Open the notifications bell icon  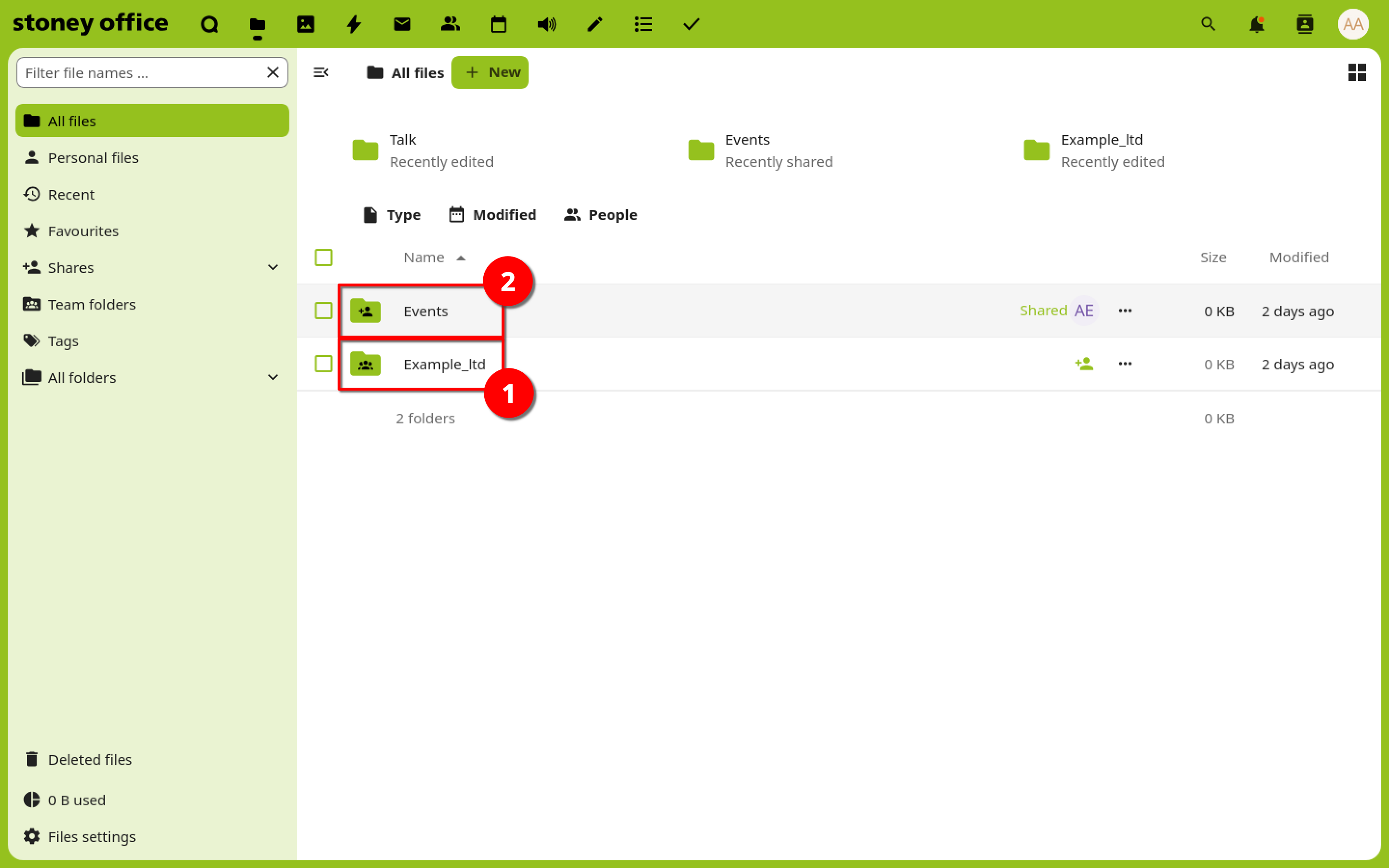click(1256, 24)
